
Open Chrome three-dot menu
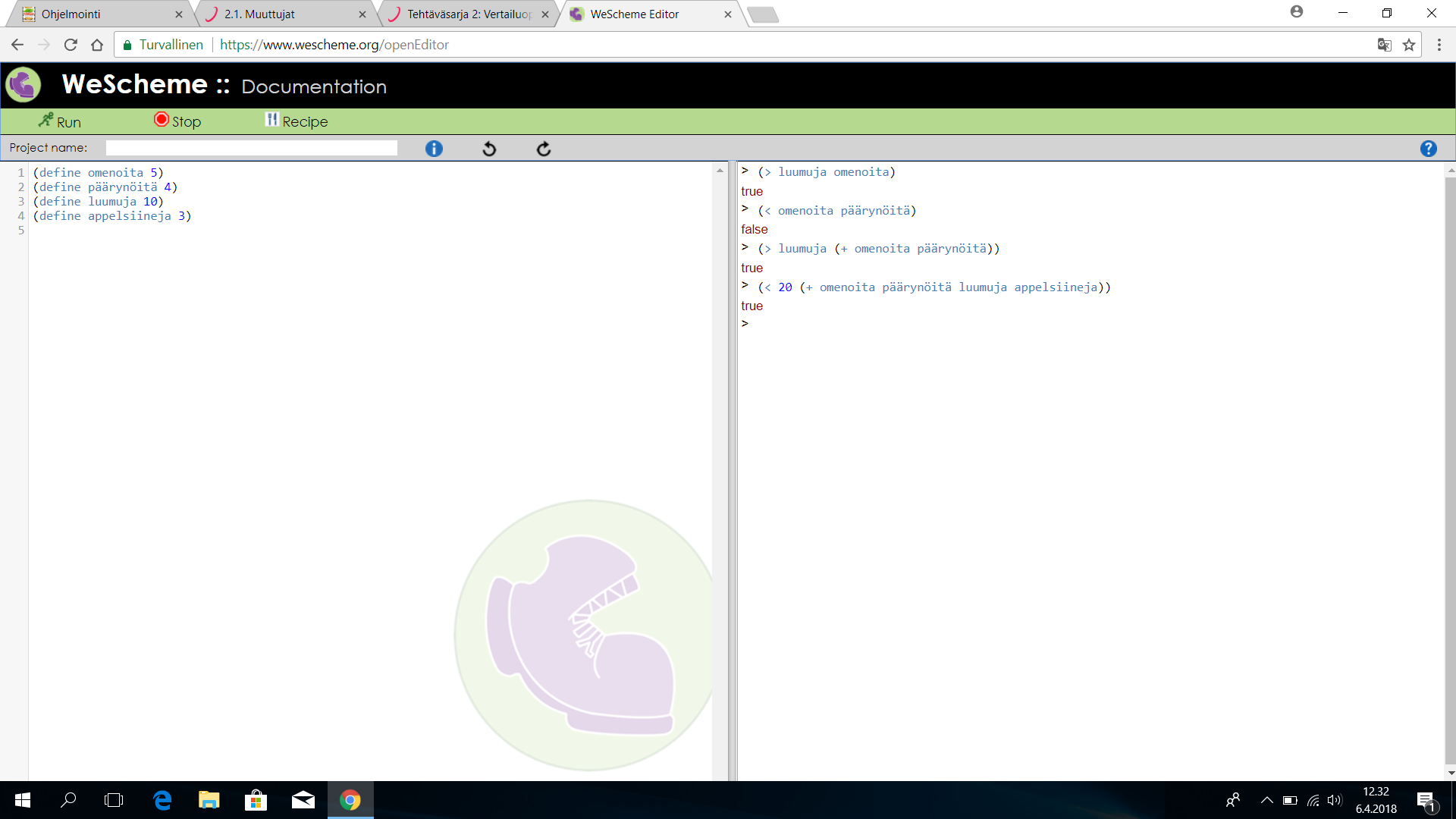1439,45
